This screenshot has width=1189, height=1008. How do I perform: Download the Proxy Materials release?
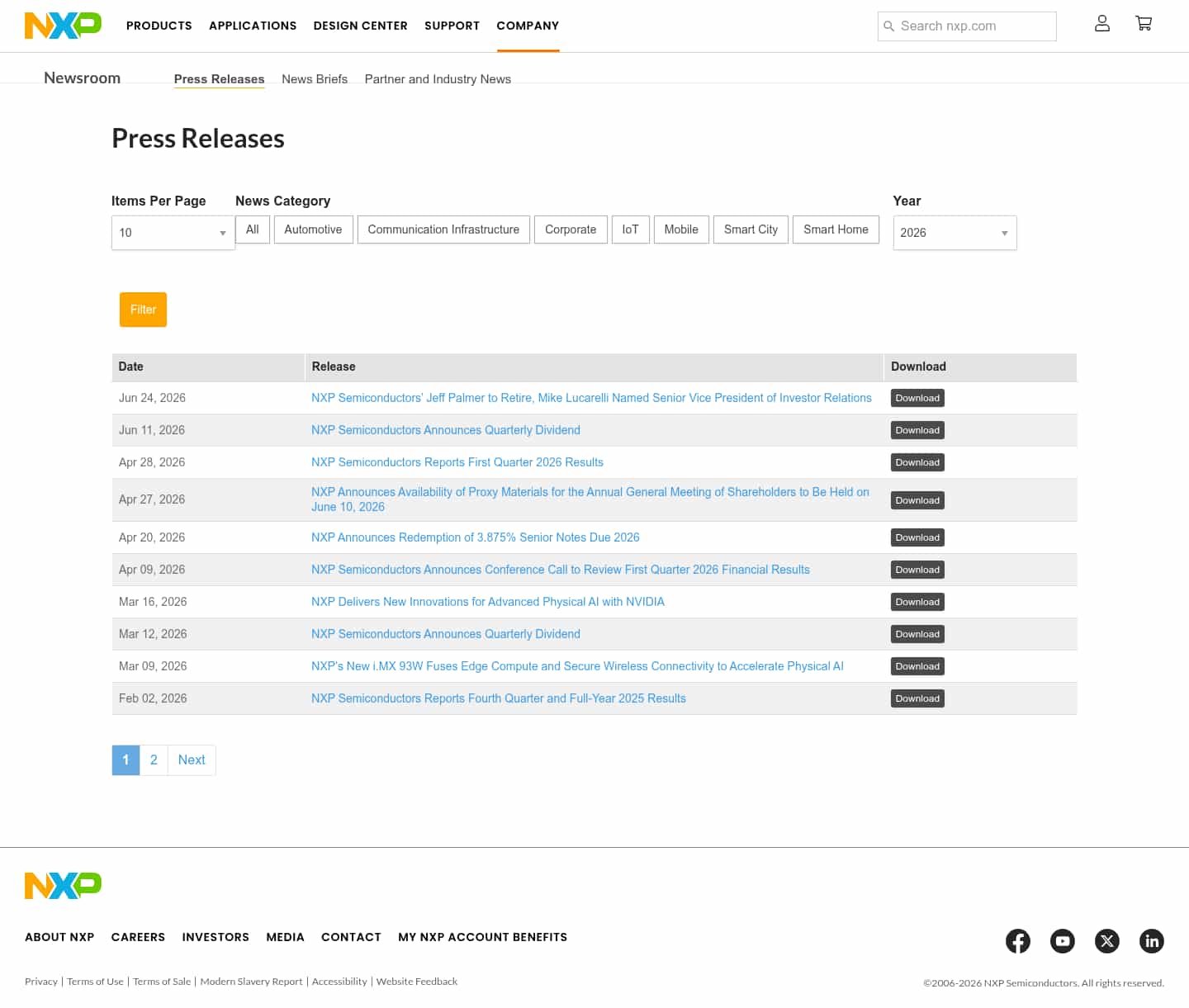(x=917, y=500)
